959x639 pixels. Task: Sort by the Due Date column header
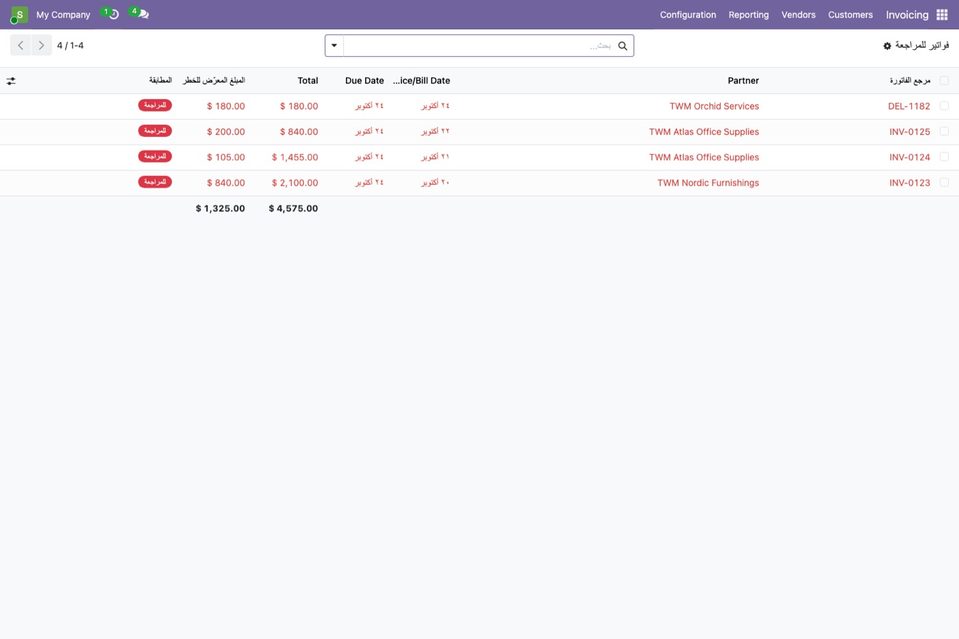365,81
